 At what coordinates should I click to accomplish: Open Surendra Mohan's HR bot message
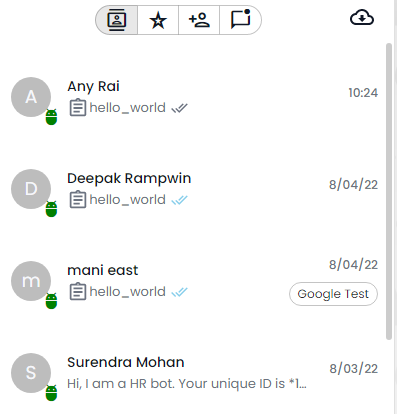[187, 384]
